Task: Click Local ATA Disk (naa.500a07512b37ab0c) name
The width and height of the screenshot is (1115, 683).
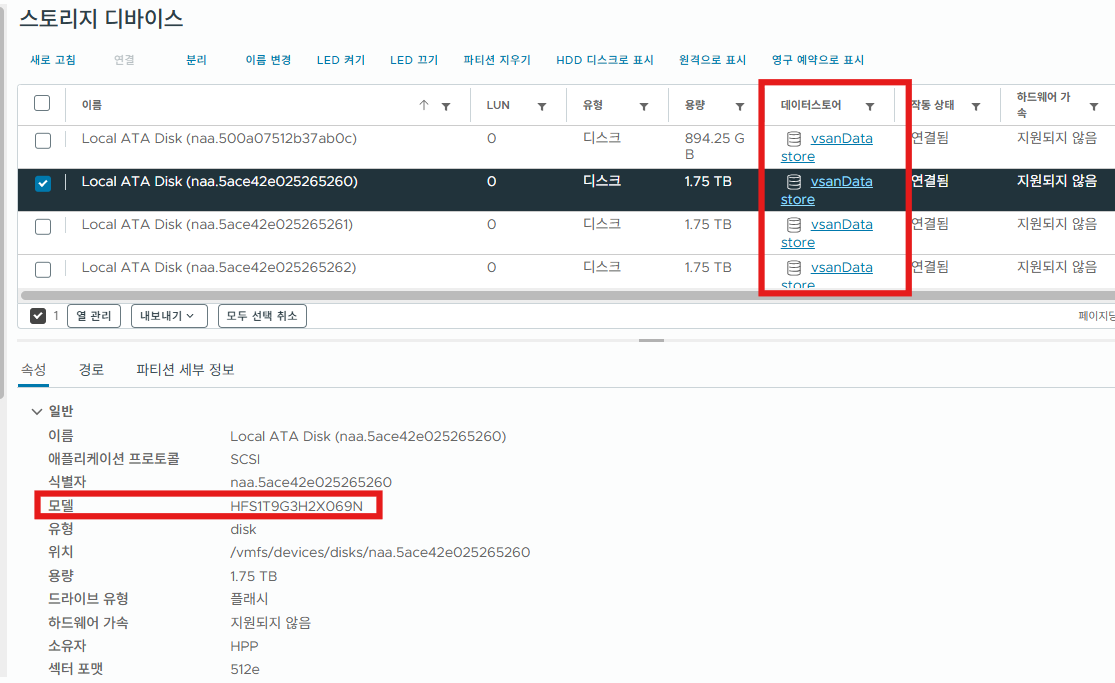Action: click(219, 139)
